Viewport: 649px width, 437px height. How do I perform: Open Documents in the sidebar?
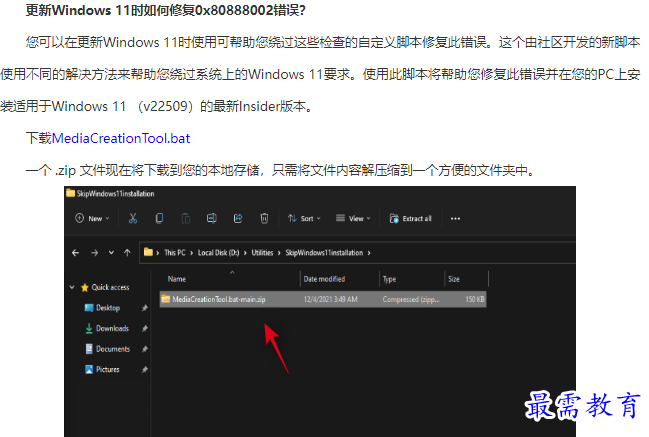[x=113, y=349]
